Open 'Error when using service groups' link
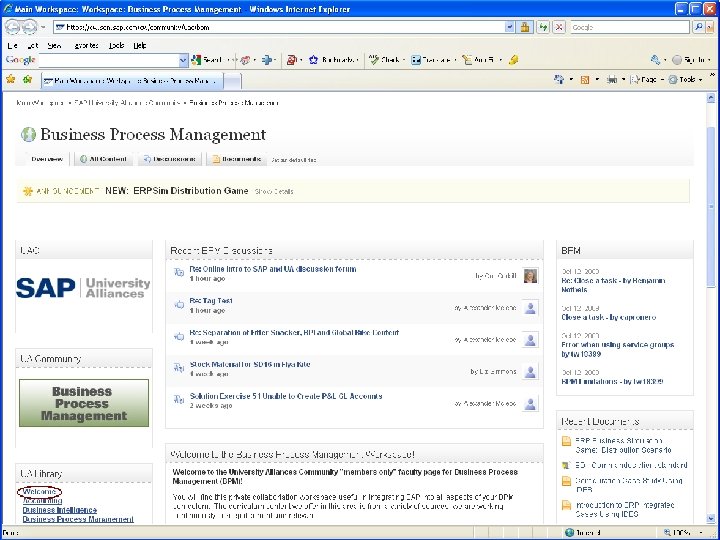 click(x=618, y=349)
